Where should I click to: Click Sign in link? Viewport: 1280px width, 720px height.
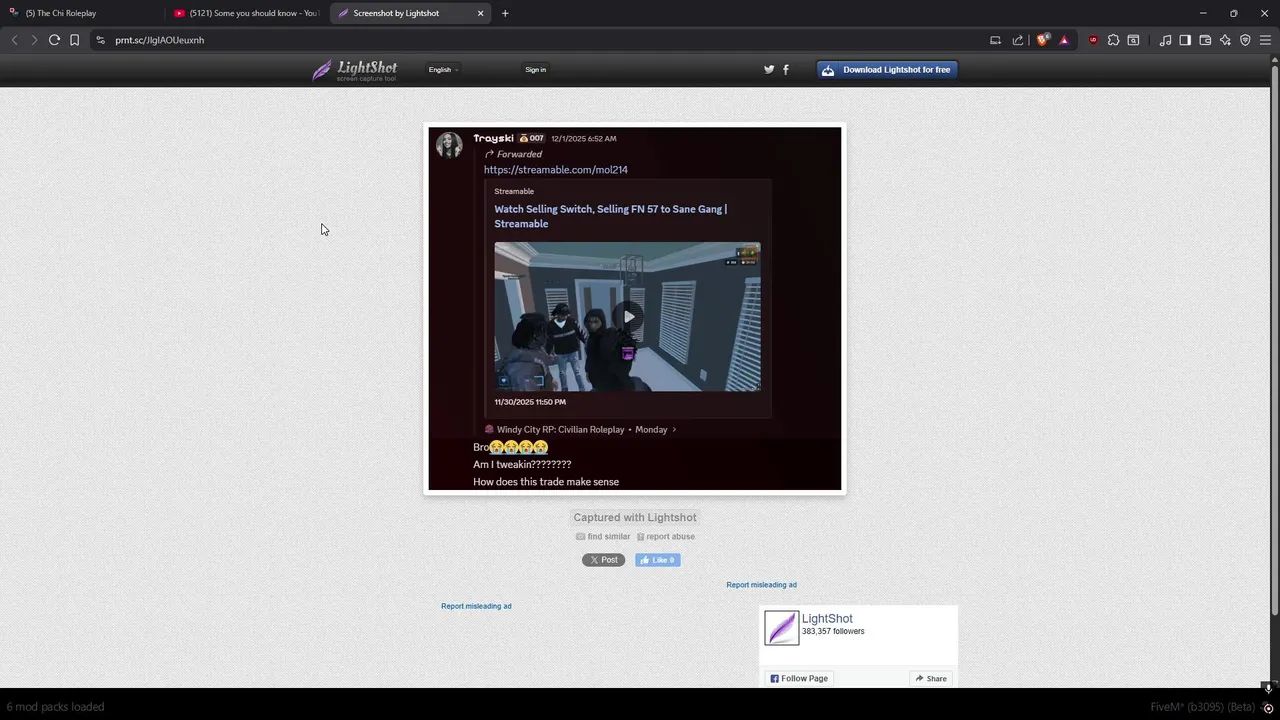535,70
